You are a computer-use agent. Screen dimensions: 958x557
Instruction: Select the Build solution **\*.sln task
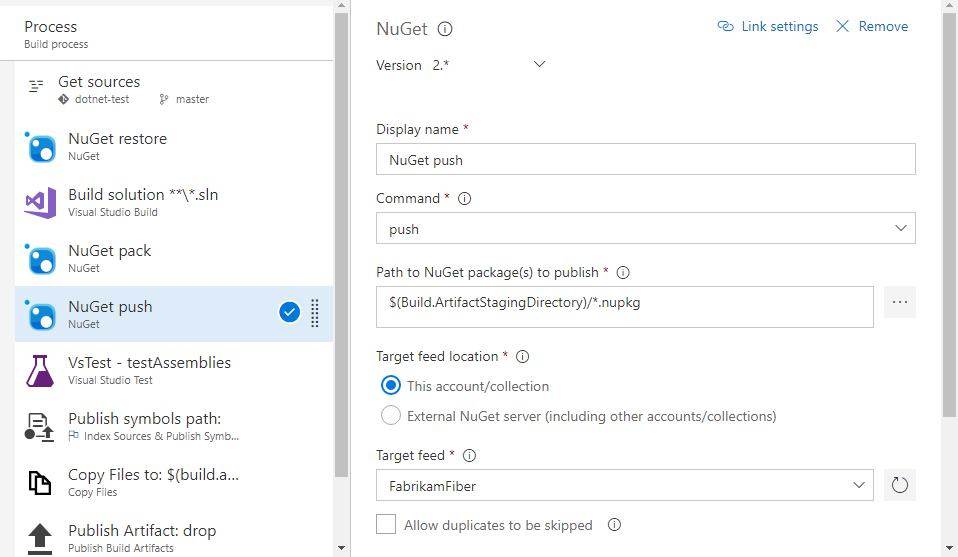[174, 203]
